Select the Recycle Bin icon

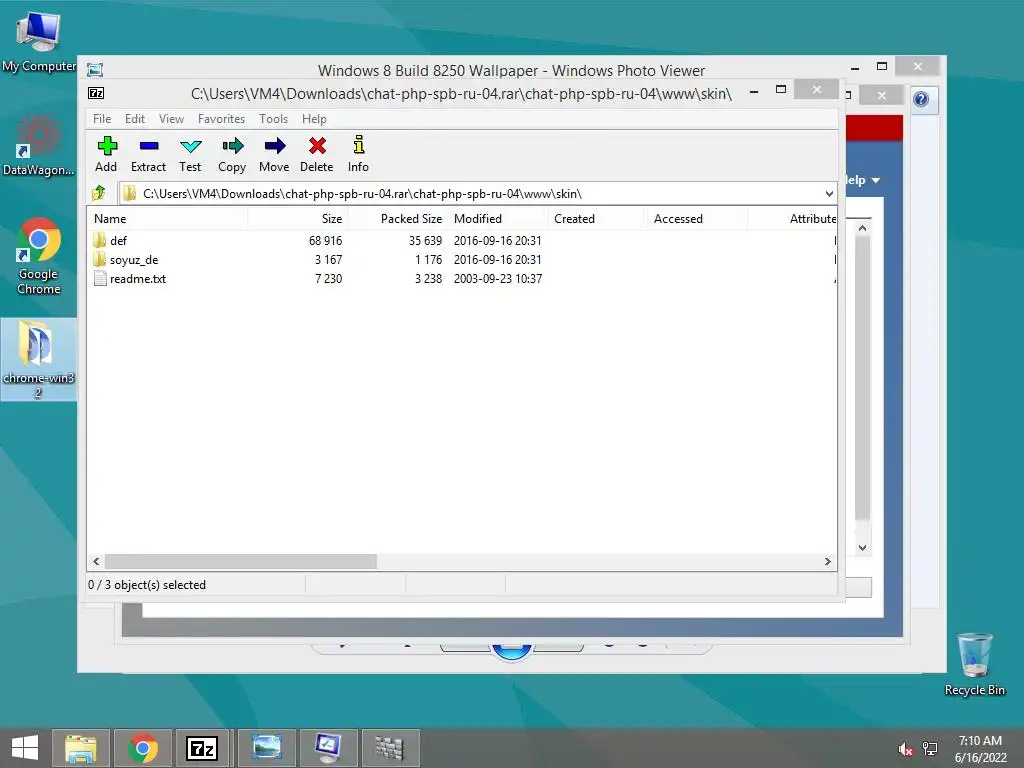pyautogui.click(x=974, y=664)
